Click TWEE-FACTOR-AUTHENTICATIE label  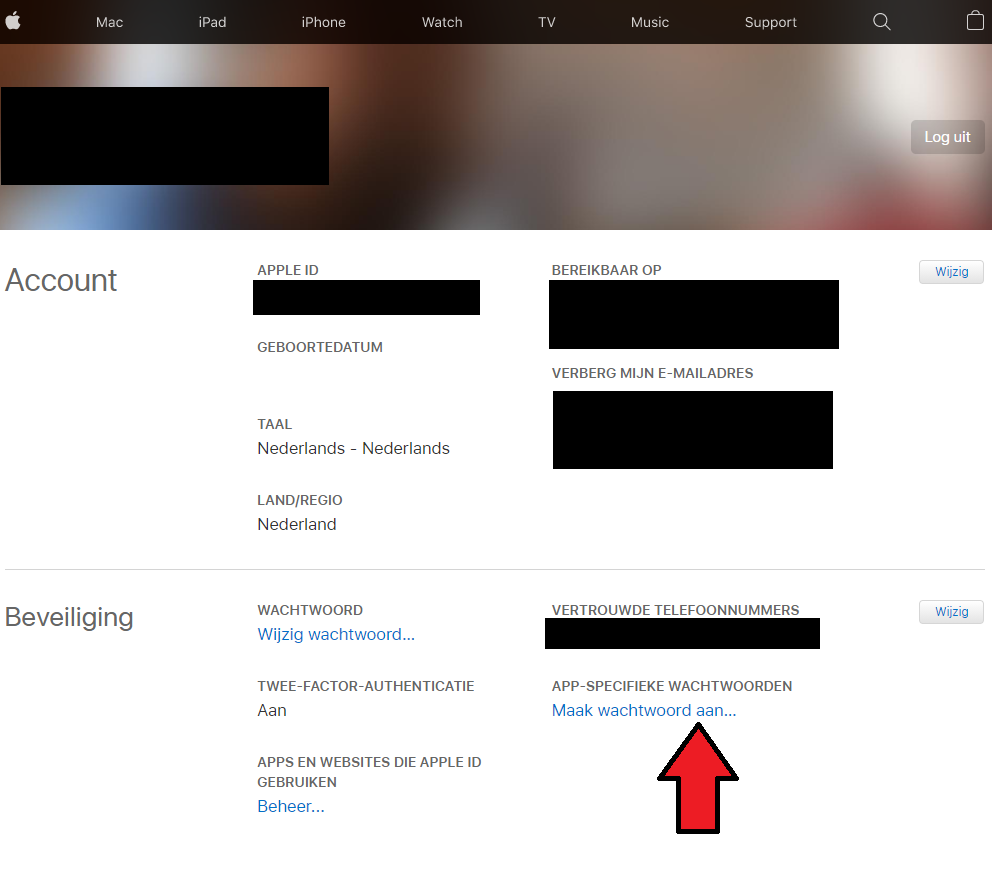pos(366,686)
